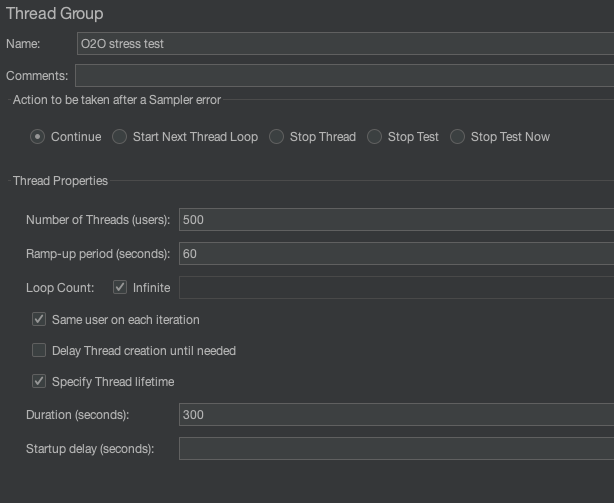614x503 pixels.
Task: Edit the Duration field showing 300
Action: pyautogui.click(x=396, y=415)
